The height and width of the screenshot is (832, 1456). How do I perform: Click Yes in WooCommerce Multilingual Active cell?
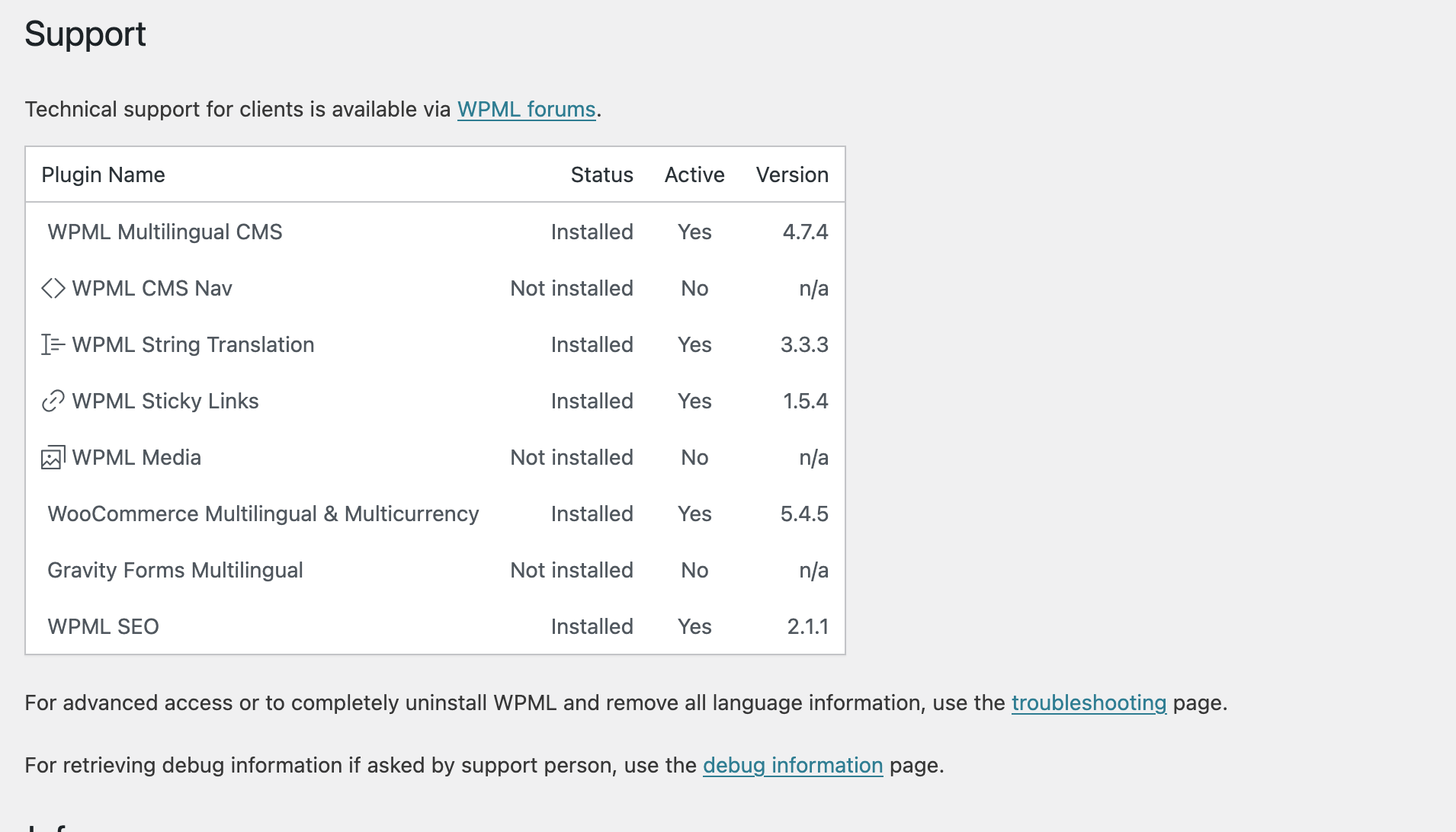click(x=694, y=514)
